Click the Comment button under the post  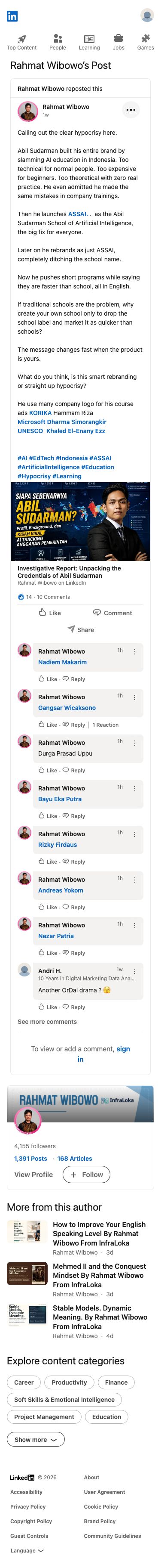pyautogui.click(x=112, y=612)
